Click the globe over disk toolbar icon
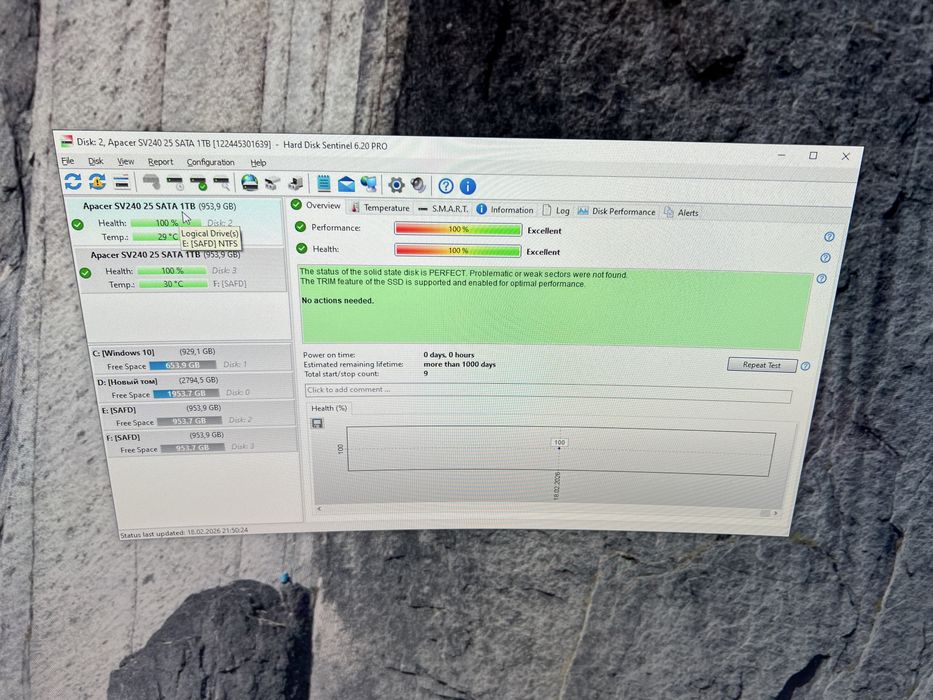 coord(249,183)
